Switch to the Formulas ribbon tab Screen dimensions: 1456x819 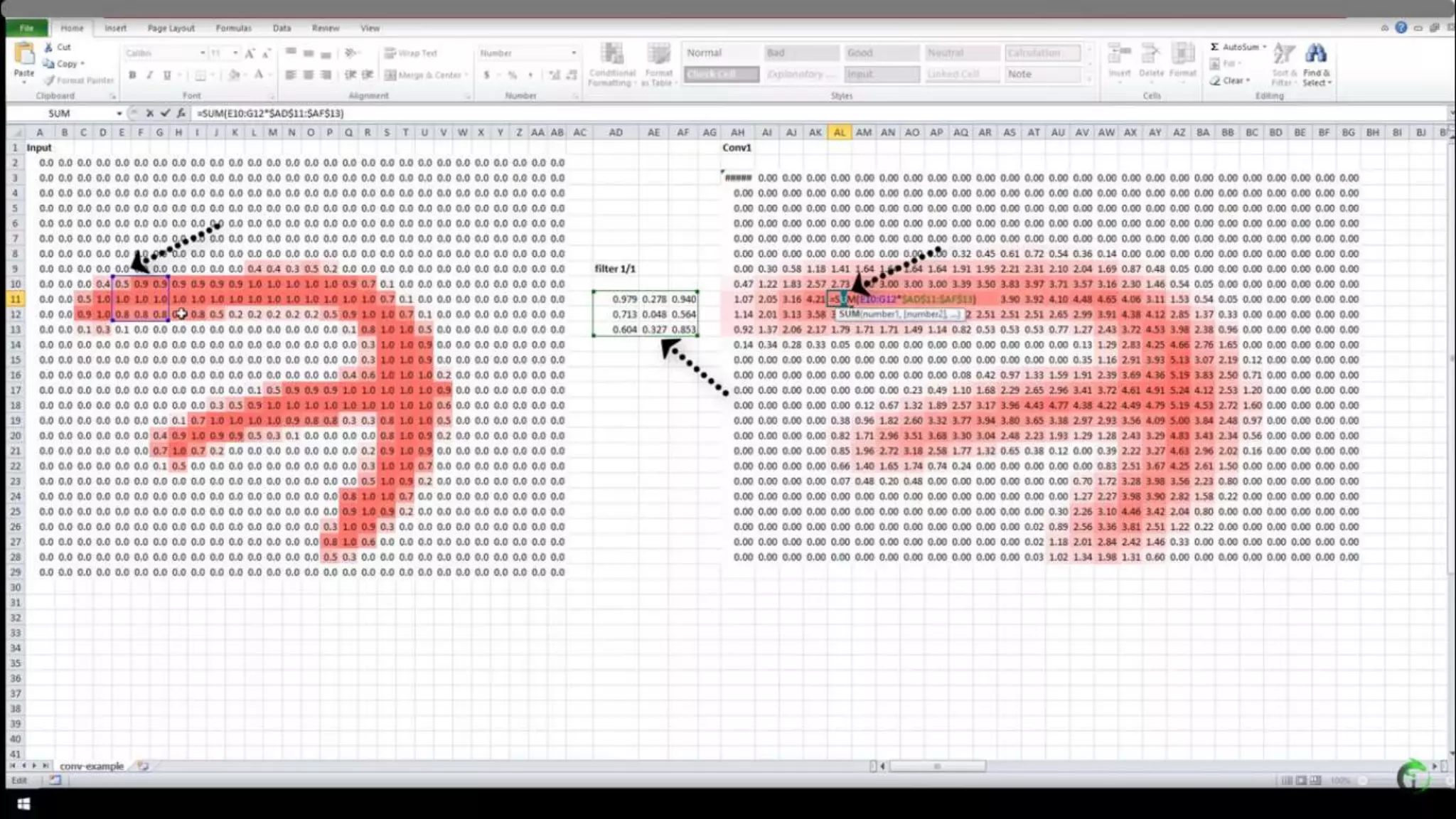click(x=233, y=28)
